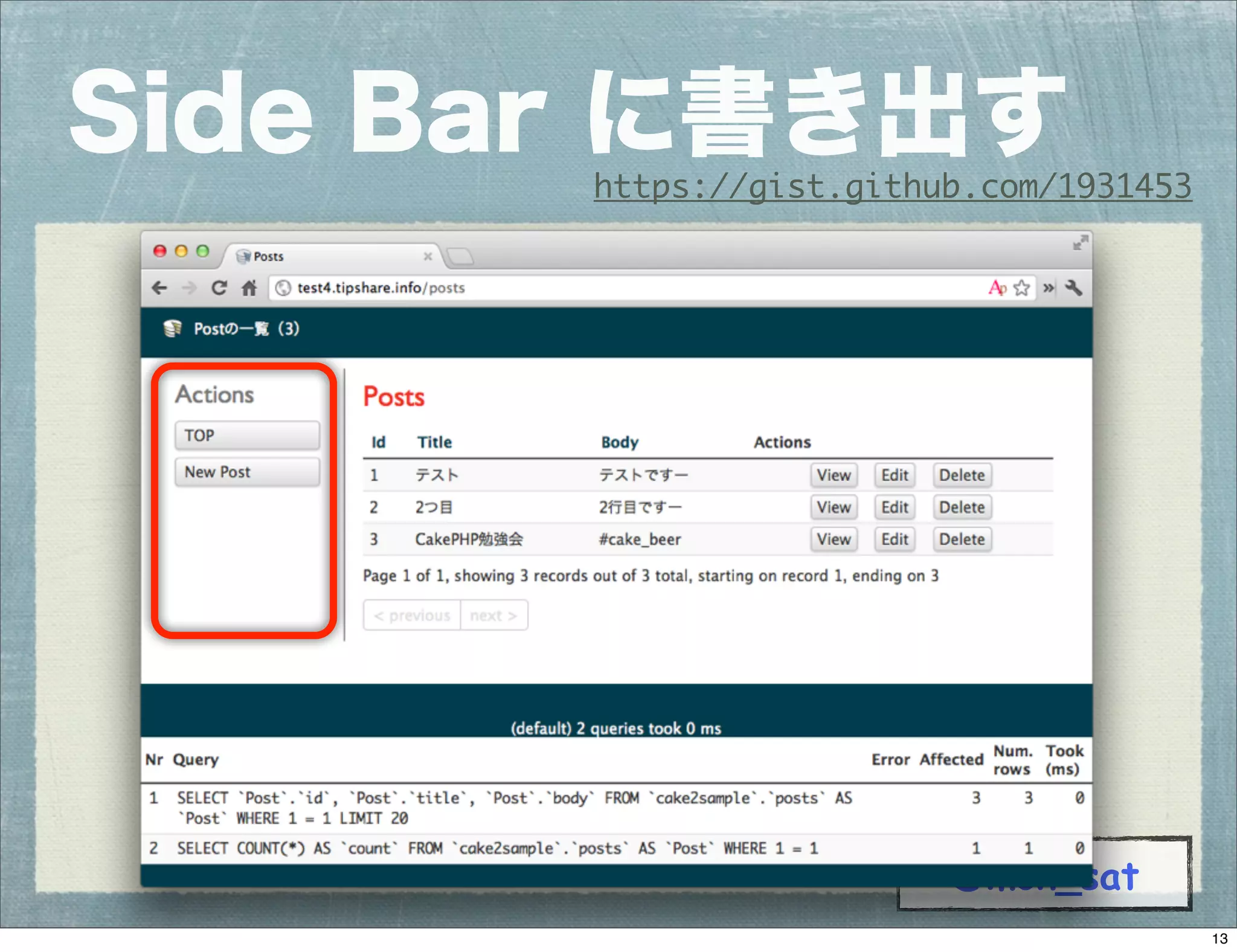Screen dimensions: 1237x952
Task: Click the first SELECT Post.id query row
Action: (616, 808)
